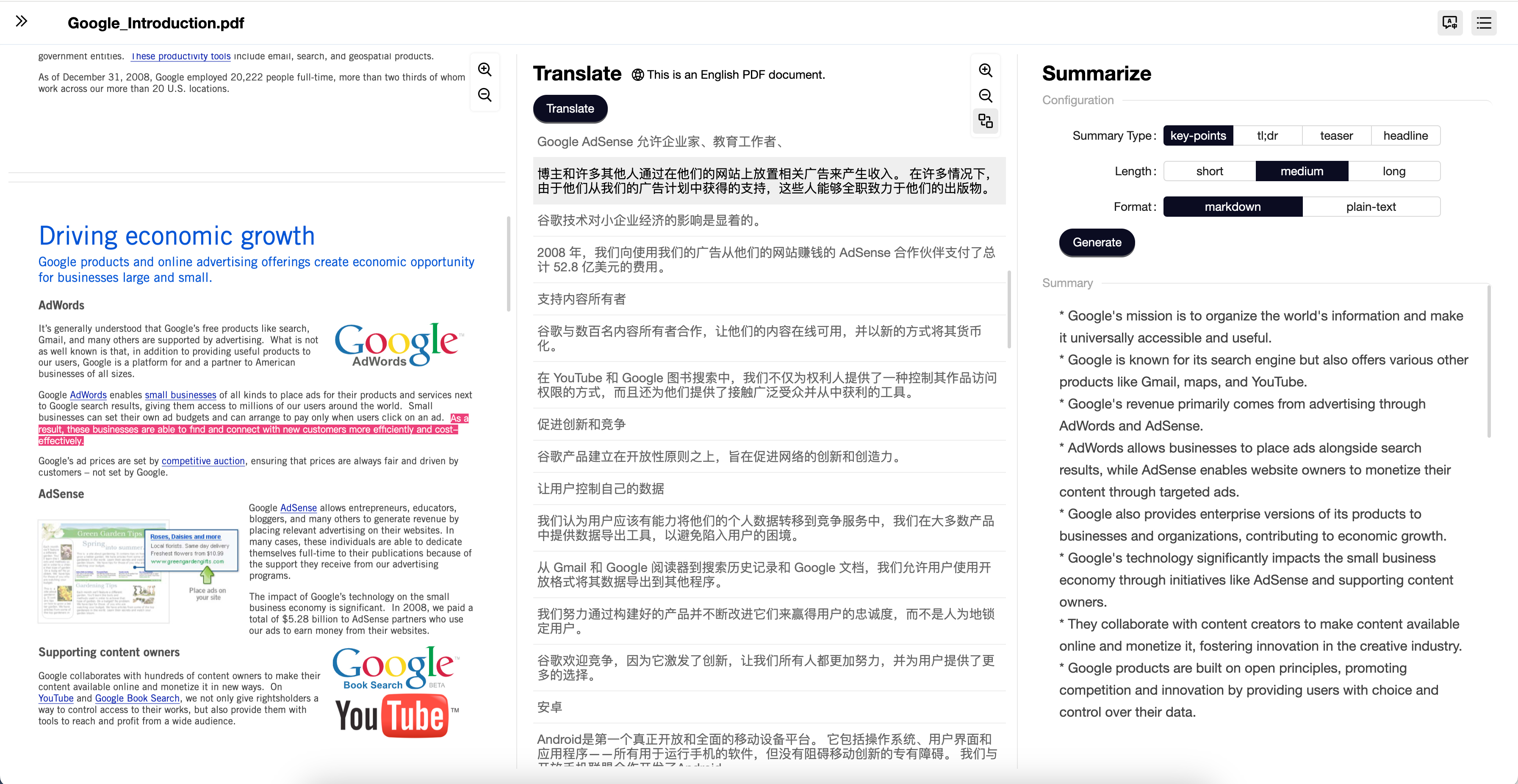Zoom out on the translation panel

tap(985, 95)
